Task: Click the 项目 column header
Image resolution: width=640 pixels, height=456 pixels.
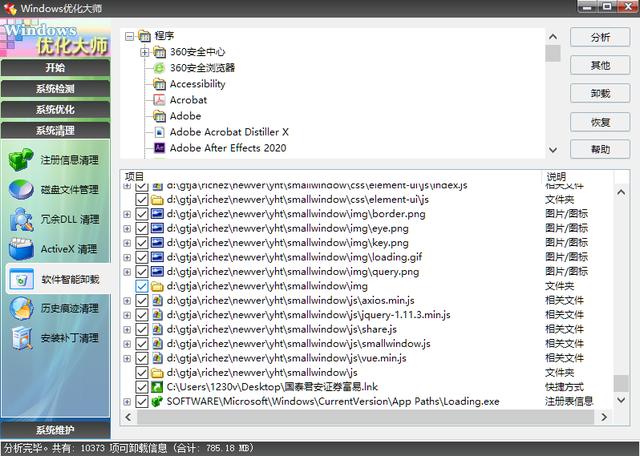Action: [x=331, y=176]
